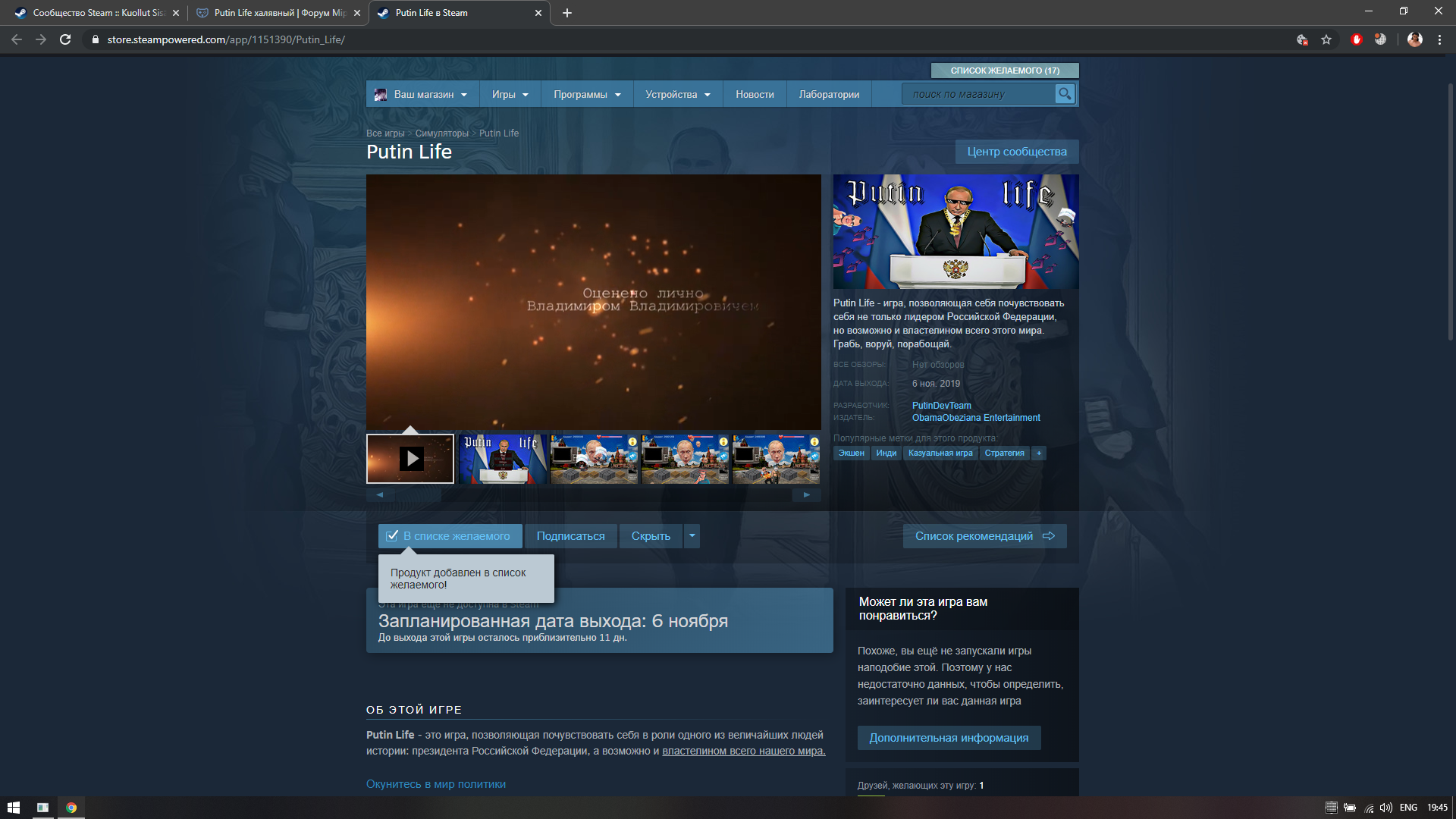Open Windows Start menu
Viewport: 1456px width, 819px height.
14,808
